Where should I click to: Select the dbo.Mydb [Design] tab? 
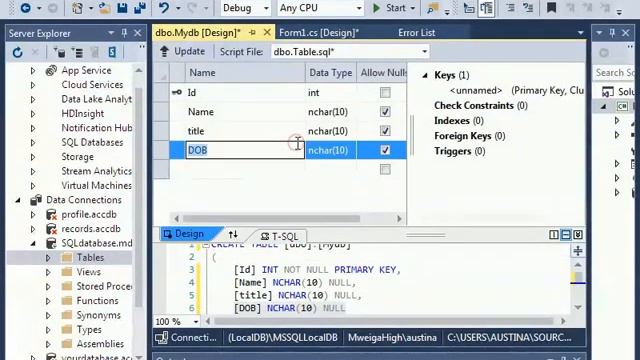tap(198, 33)
